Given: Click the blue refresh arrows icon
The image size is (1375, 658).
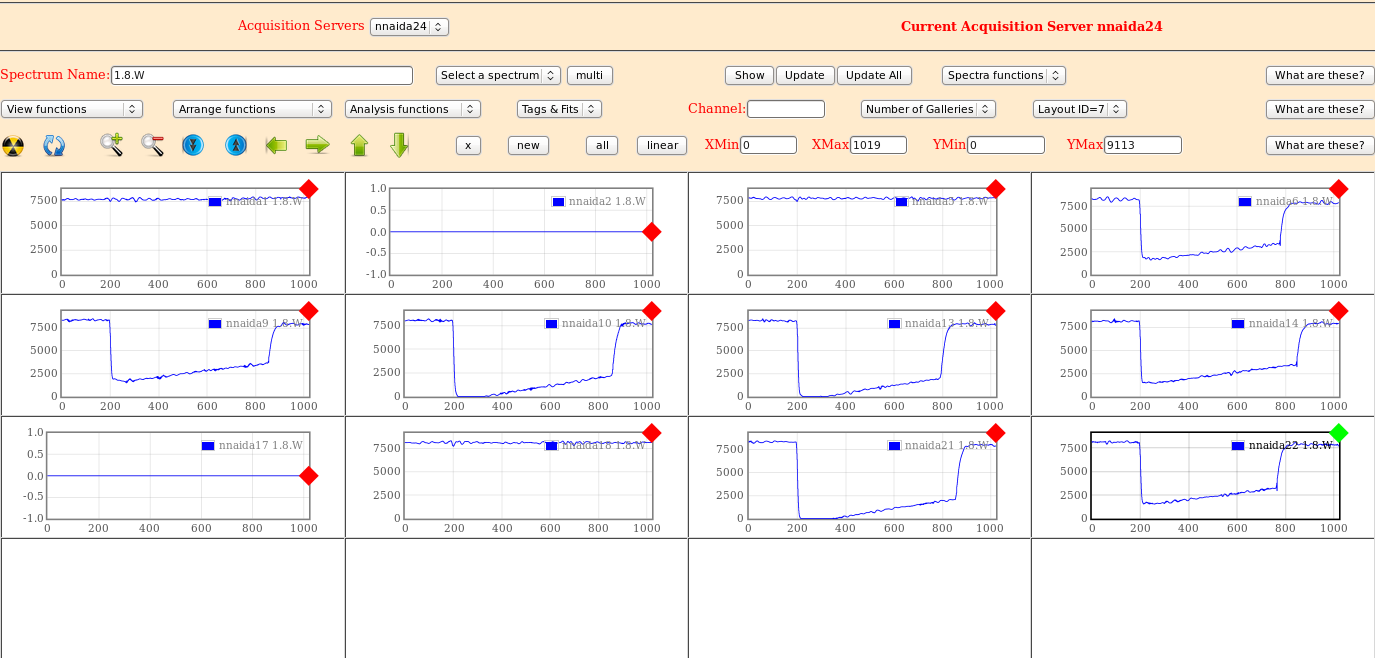Looking at the screenshot, I should click(x=54, y=146).
